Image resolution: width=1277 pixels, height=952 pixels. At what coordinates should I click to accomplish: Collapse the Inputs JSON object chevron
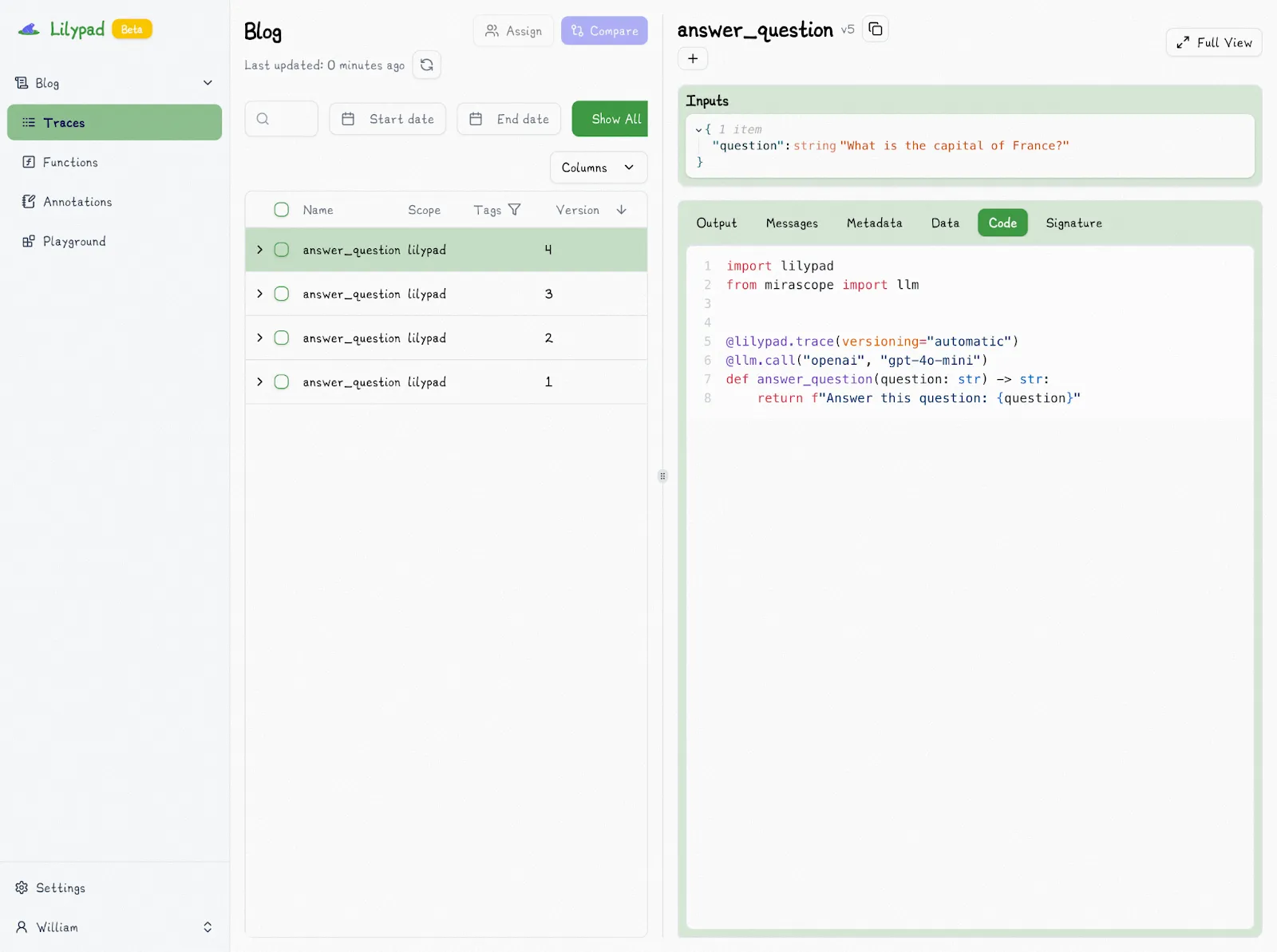click(698, 129)
